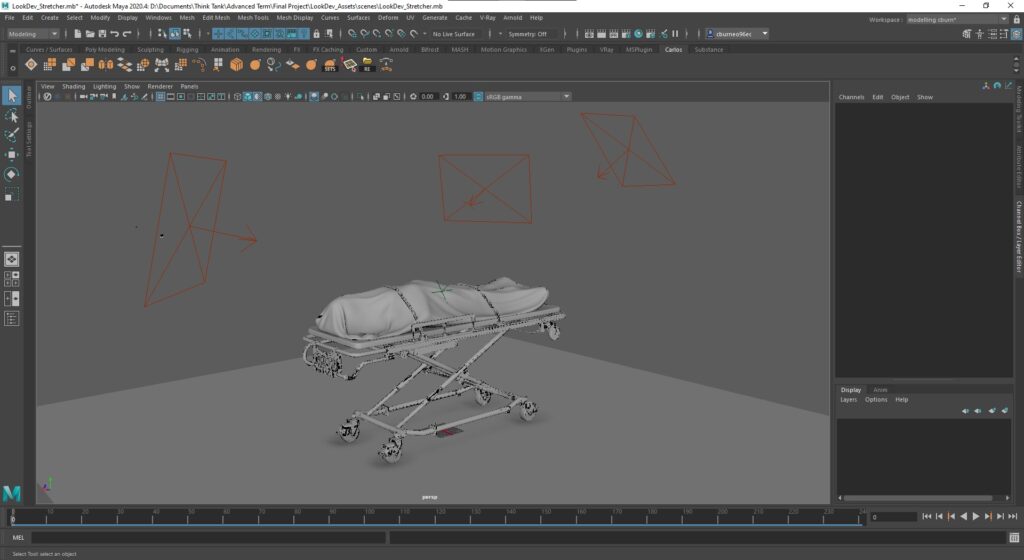
Task: Switch to the Substance shelf tab
Action: [x=709, y=50]
